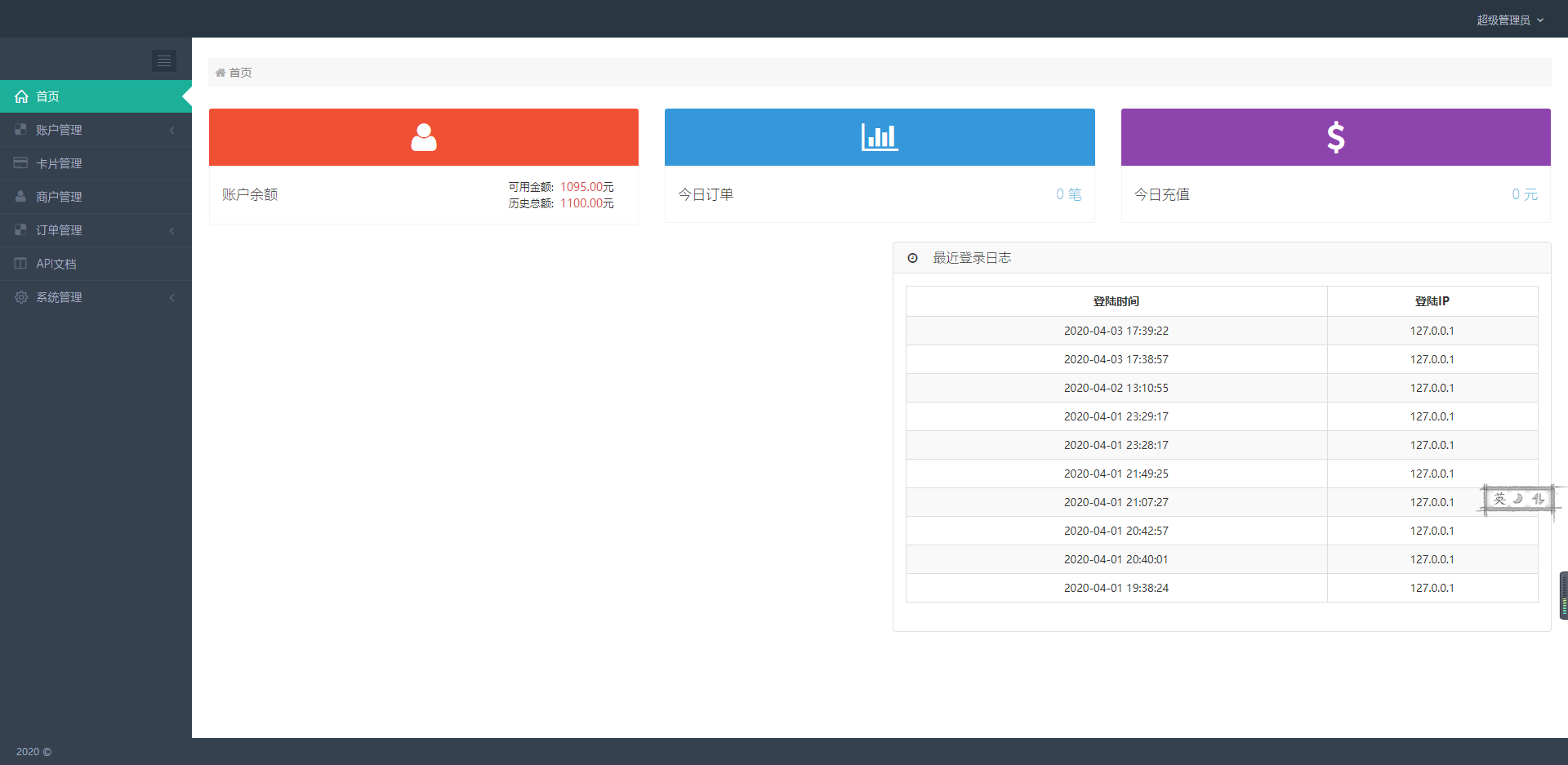Viewport: 1568px width, 765px height.
Task: Click the 今日充值 card label
Action: (1162, 194)
